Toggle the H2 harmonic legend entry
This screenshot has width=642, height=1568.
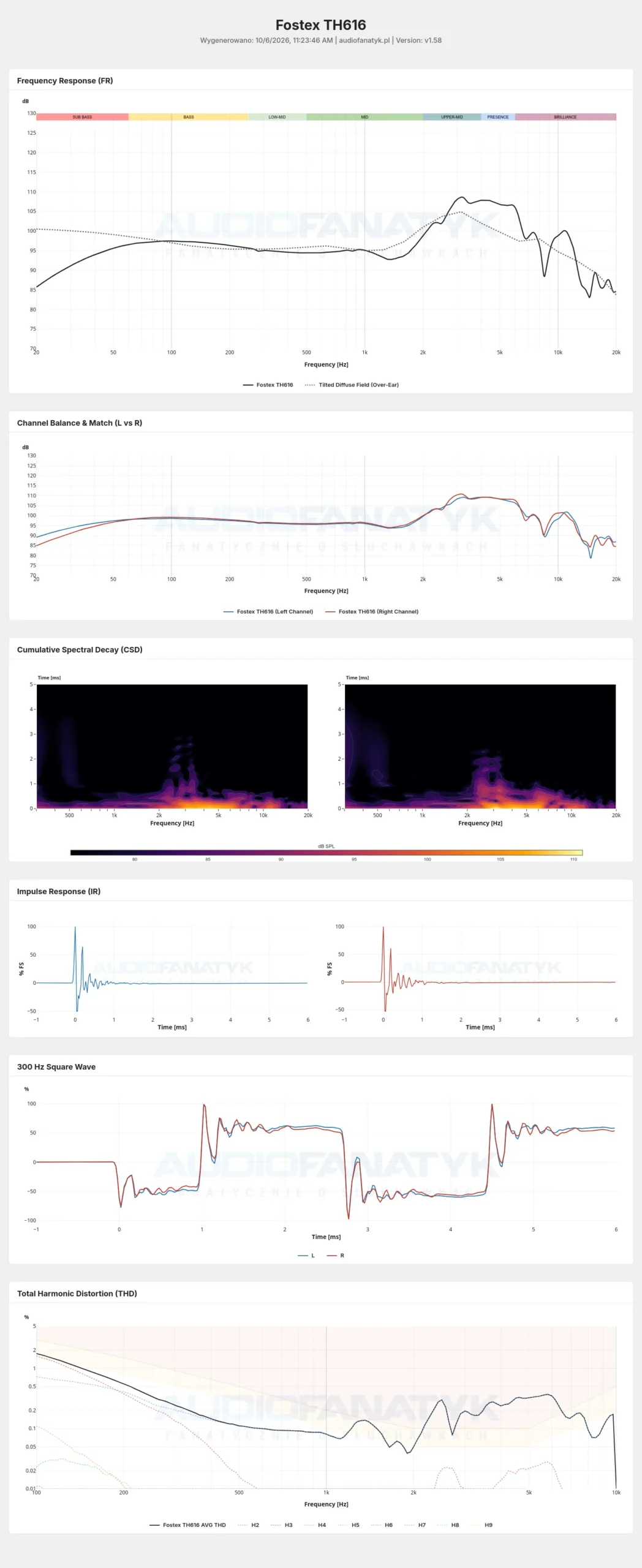pyautogui.click(x=248, y=1525)
